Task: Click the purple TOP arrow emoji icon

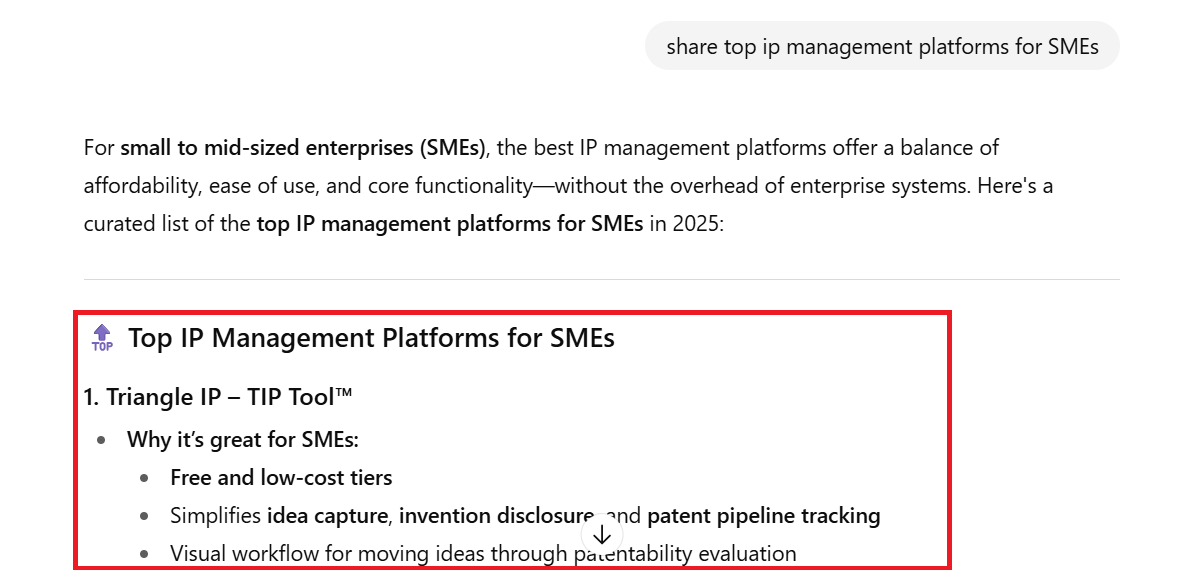Action: click(102, 338)
